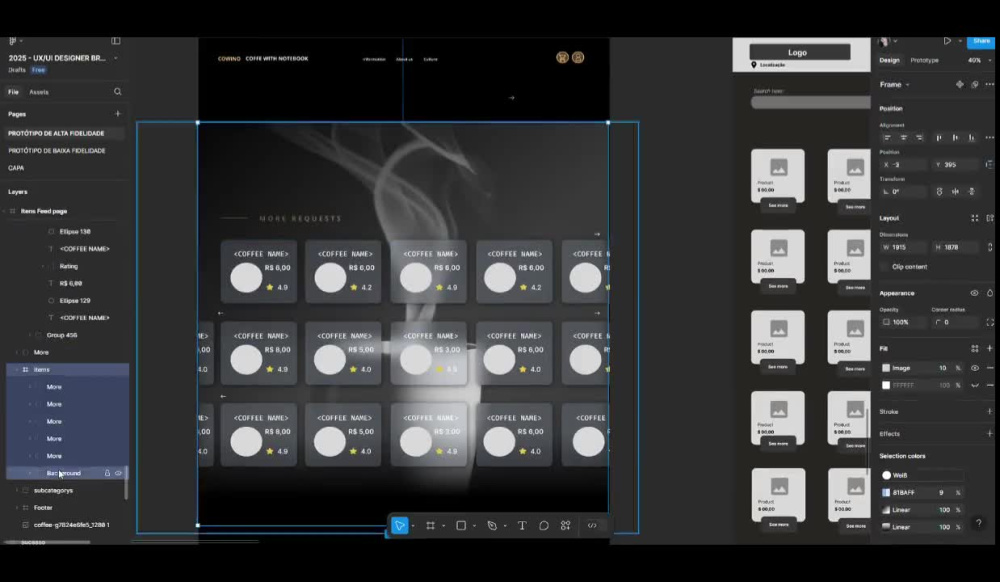Open the Move tool options dropdown arrow
The width and height of the screenshot is (1000, 582).
(x=413, y=526)
